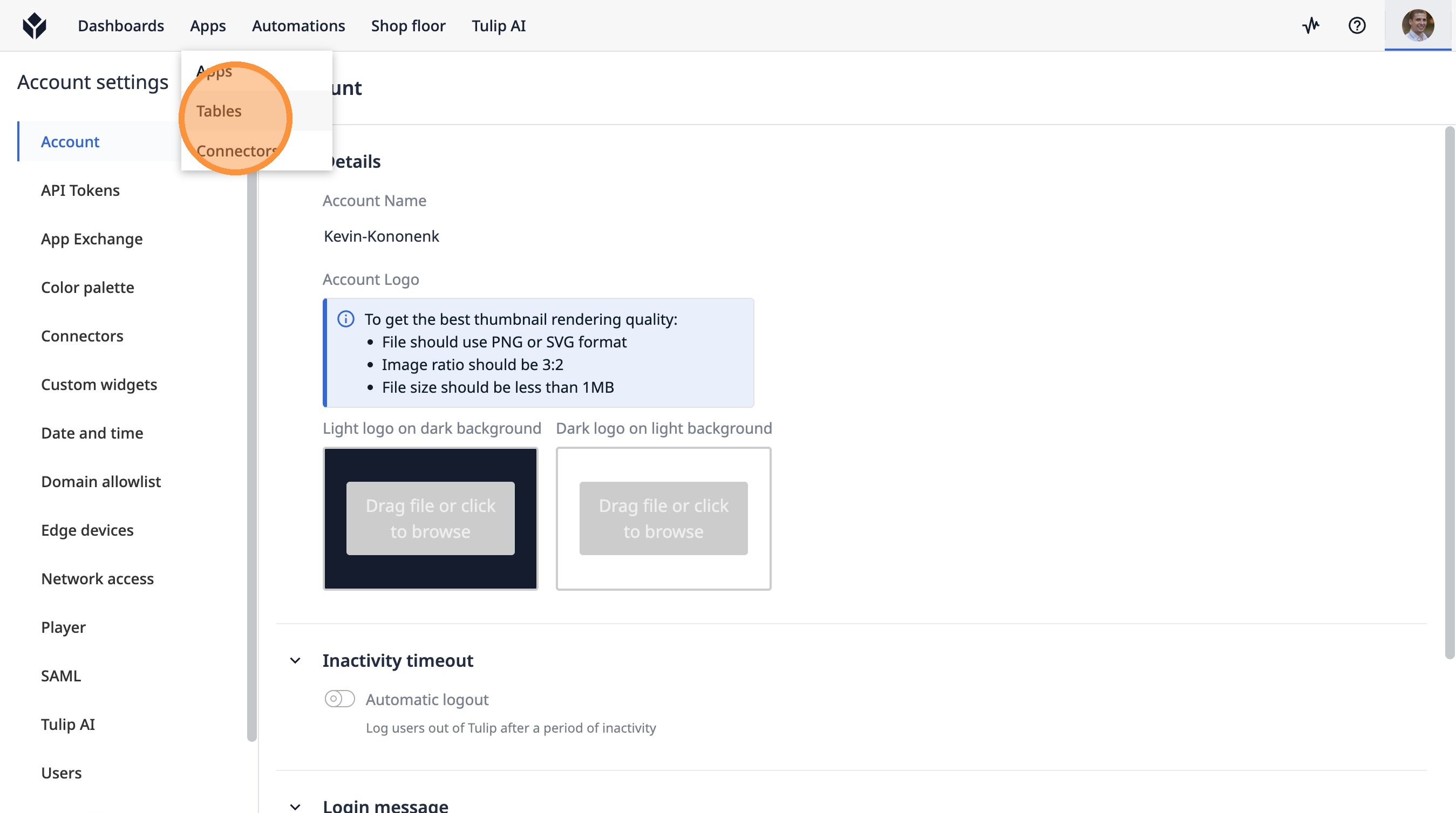Image resolution: width=1456 pixels, height=813 pixels.
Task: Open the help question mark icon
Action: (x=1357, y=25)
